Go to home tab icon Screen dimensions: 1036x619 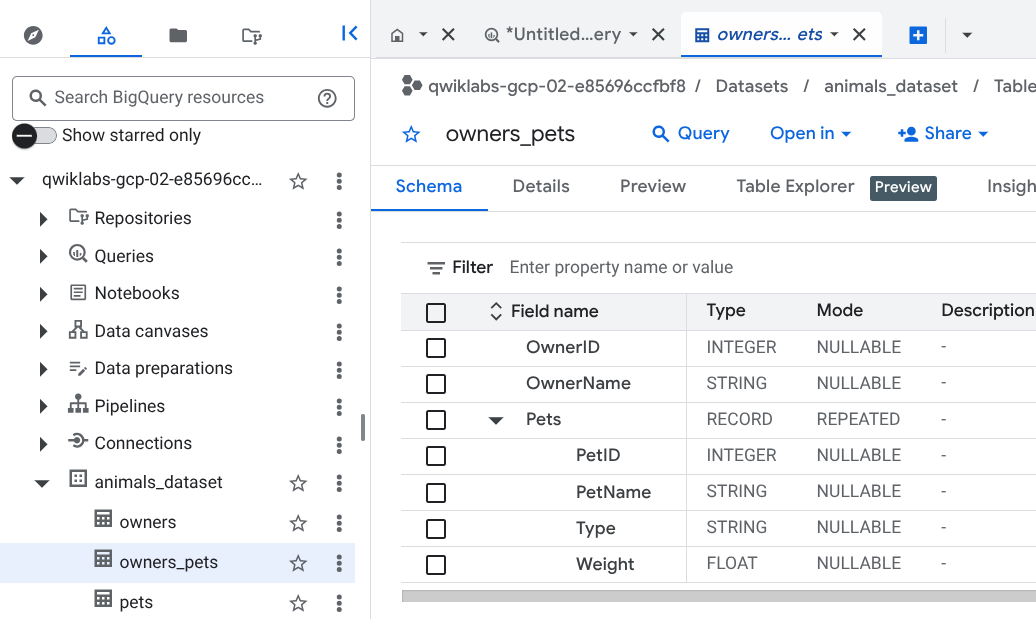397,35
